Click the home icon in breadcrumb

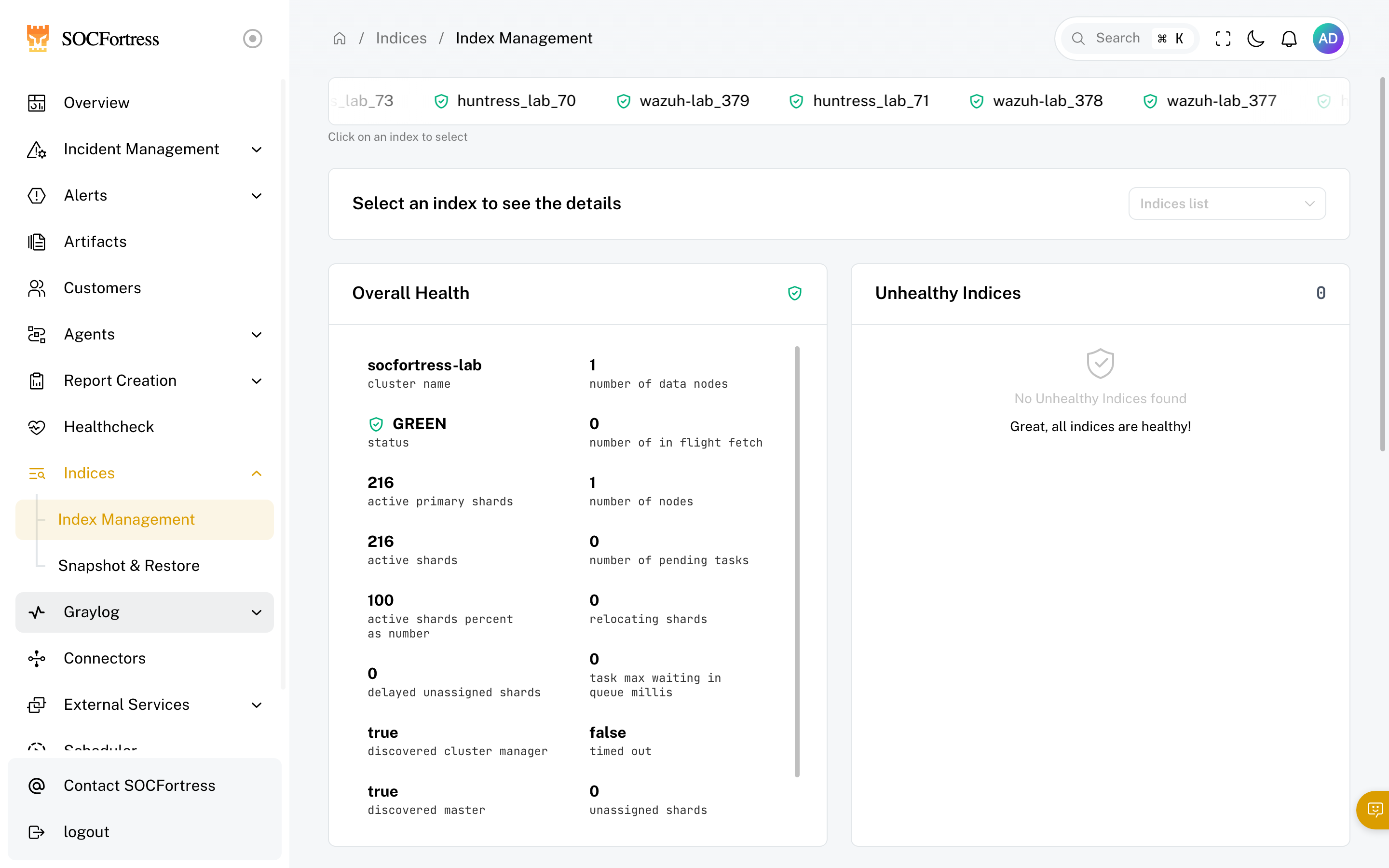(x=339, y=38)
